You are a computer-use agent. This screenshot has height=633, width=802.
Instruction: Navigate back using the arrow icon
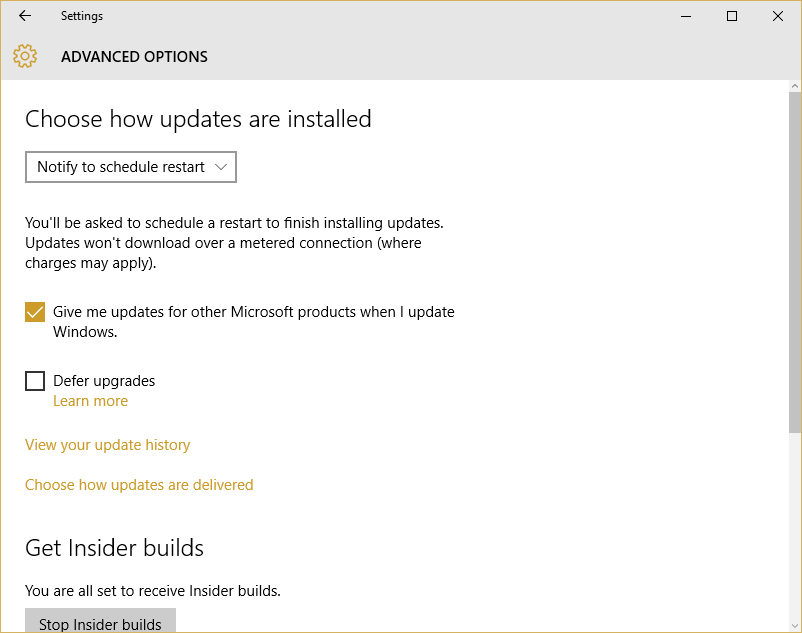[24, 16]
